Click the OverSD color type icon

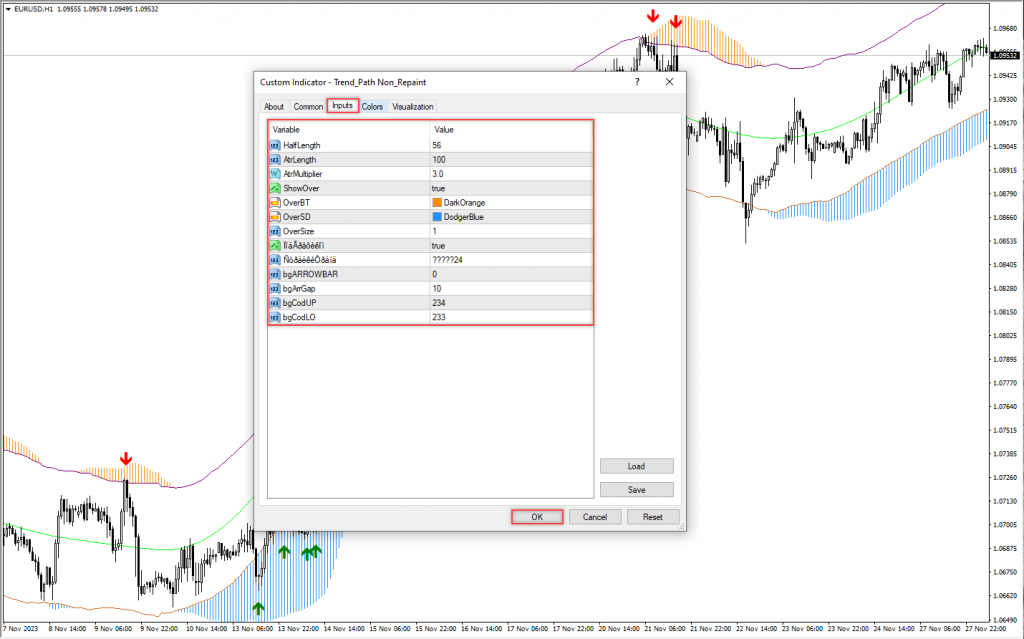pyautogui.click(x=275, y=217)
